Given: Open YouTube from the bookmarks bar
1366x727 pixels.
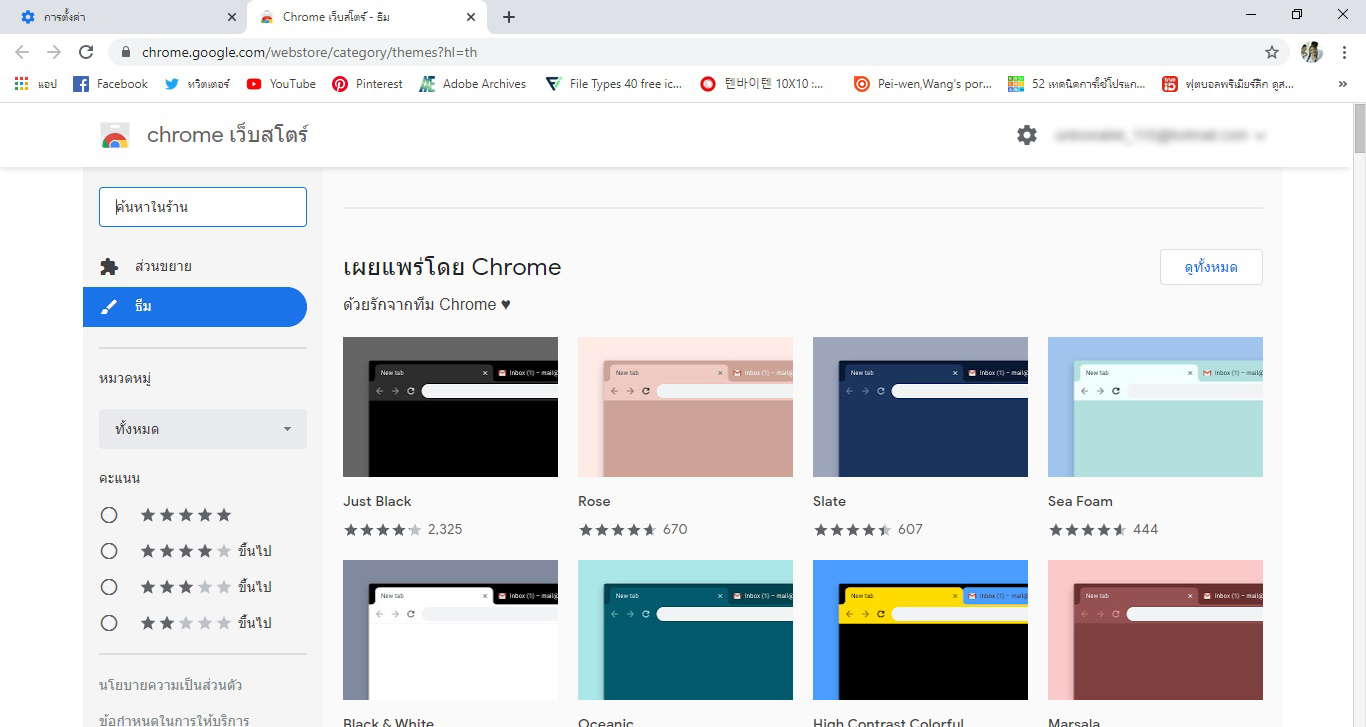Looking at the screenshot, I should (x=280, y=84).
